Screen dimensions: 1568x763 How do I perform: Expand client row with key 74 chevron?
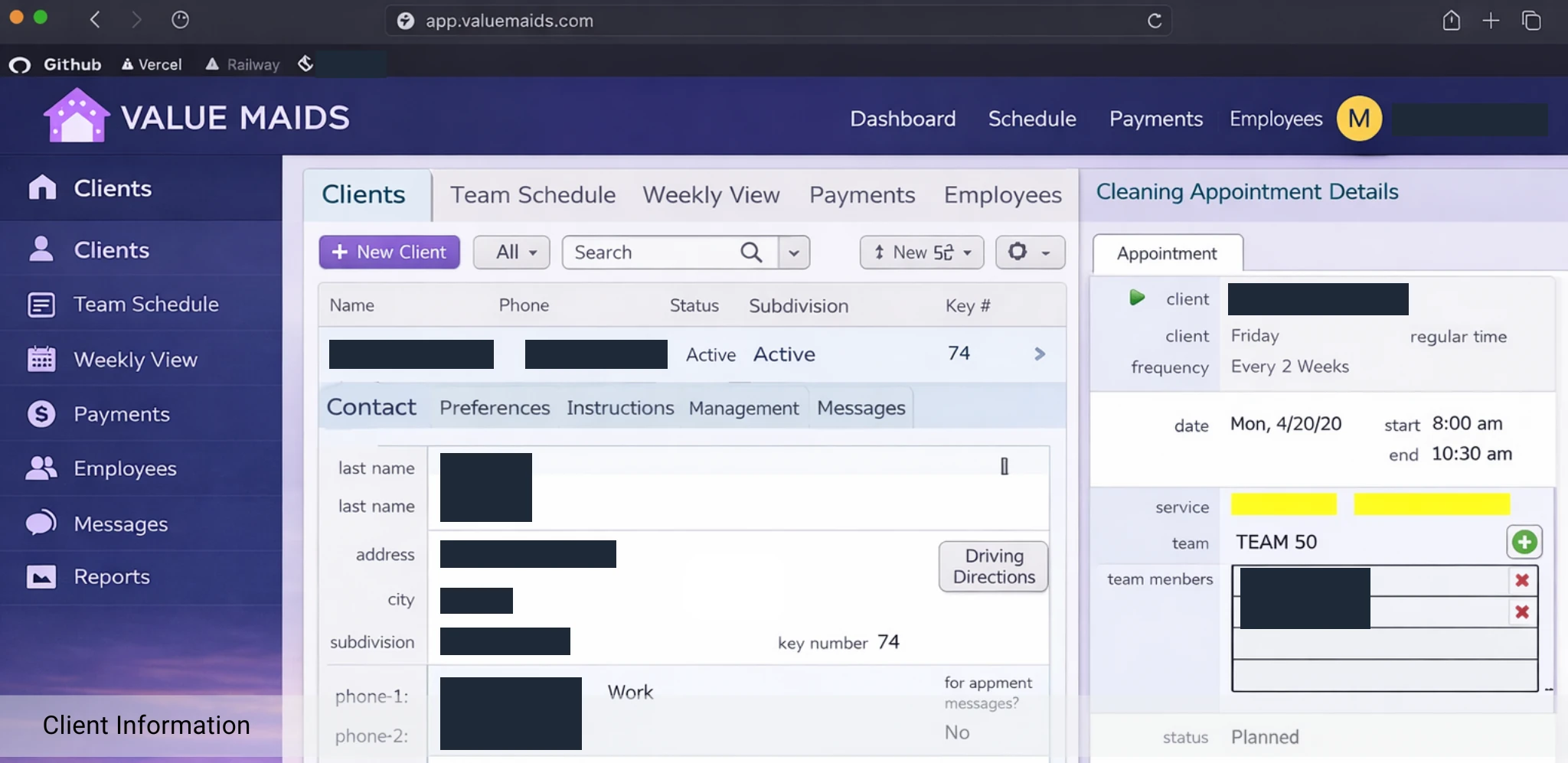pos(1040,354)
